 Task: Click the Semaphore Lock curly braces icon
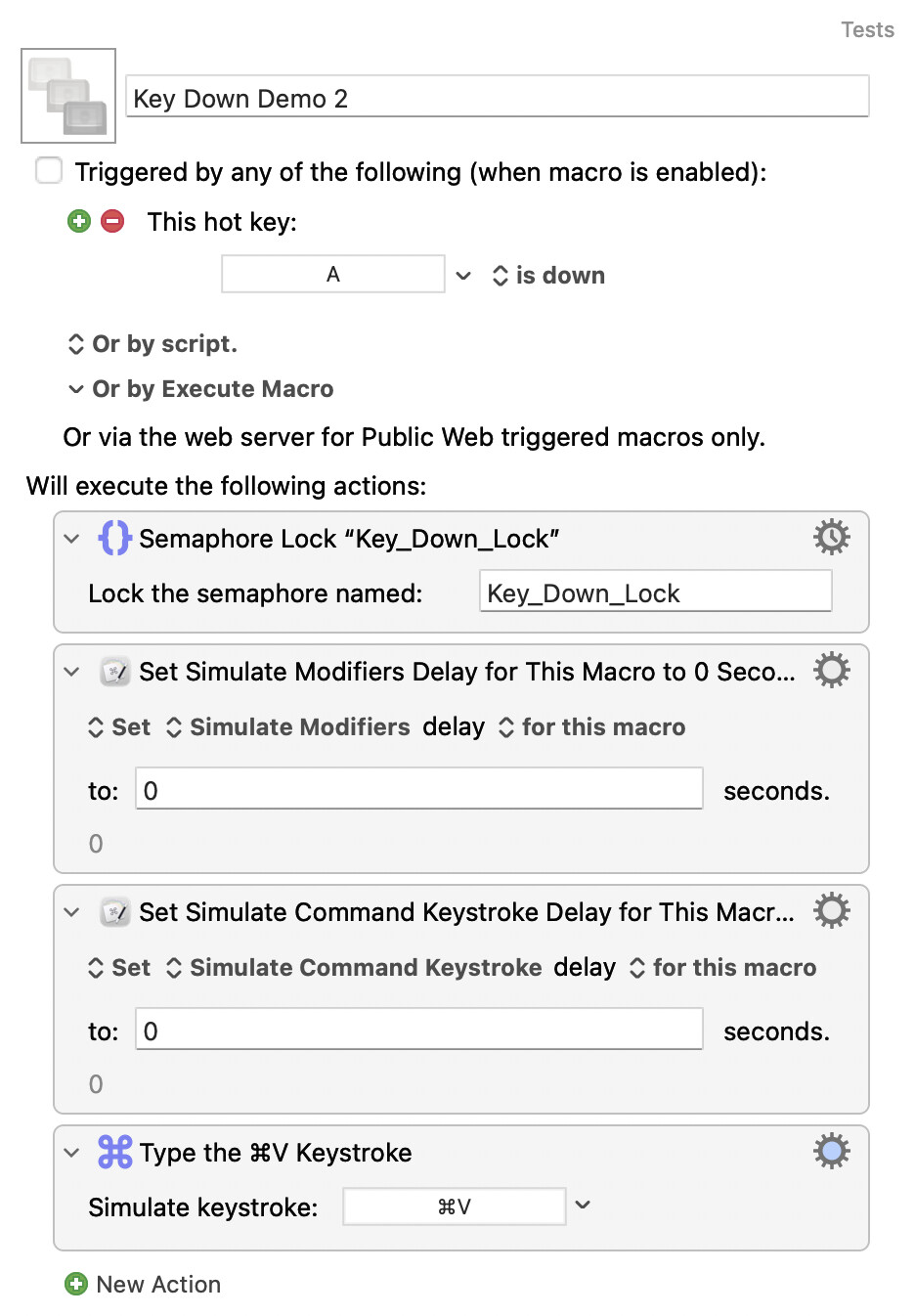114,538
